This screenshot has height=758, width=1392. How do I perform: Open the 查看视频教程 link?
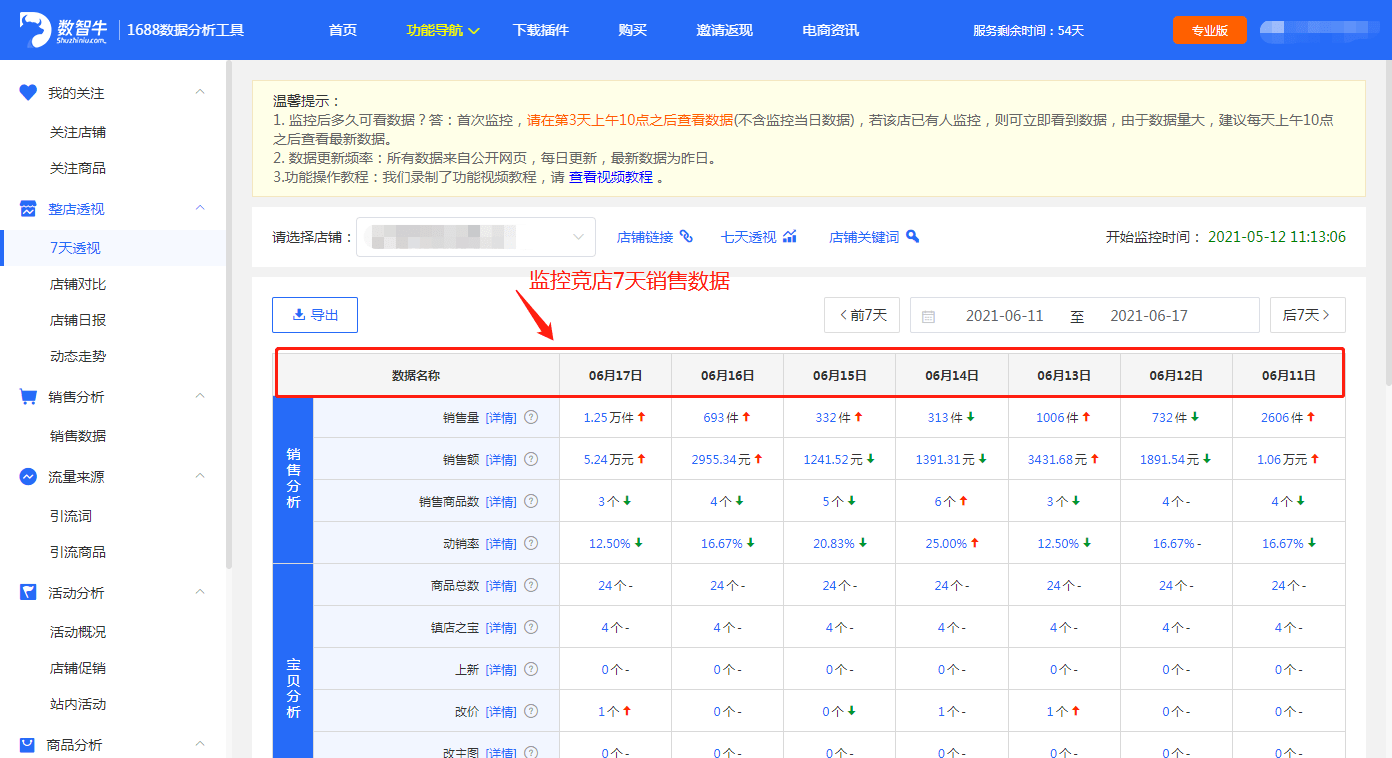(x=610, y=177)
